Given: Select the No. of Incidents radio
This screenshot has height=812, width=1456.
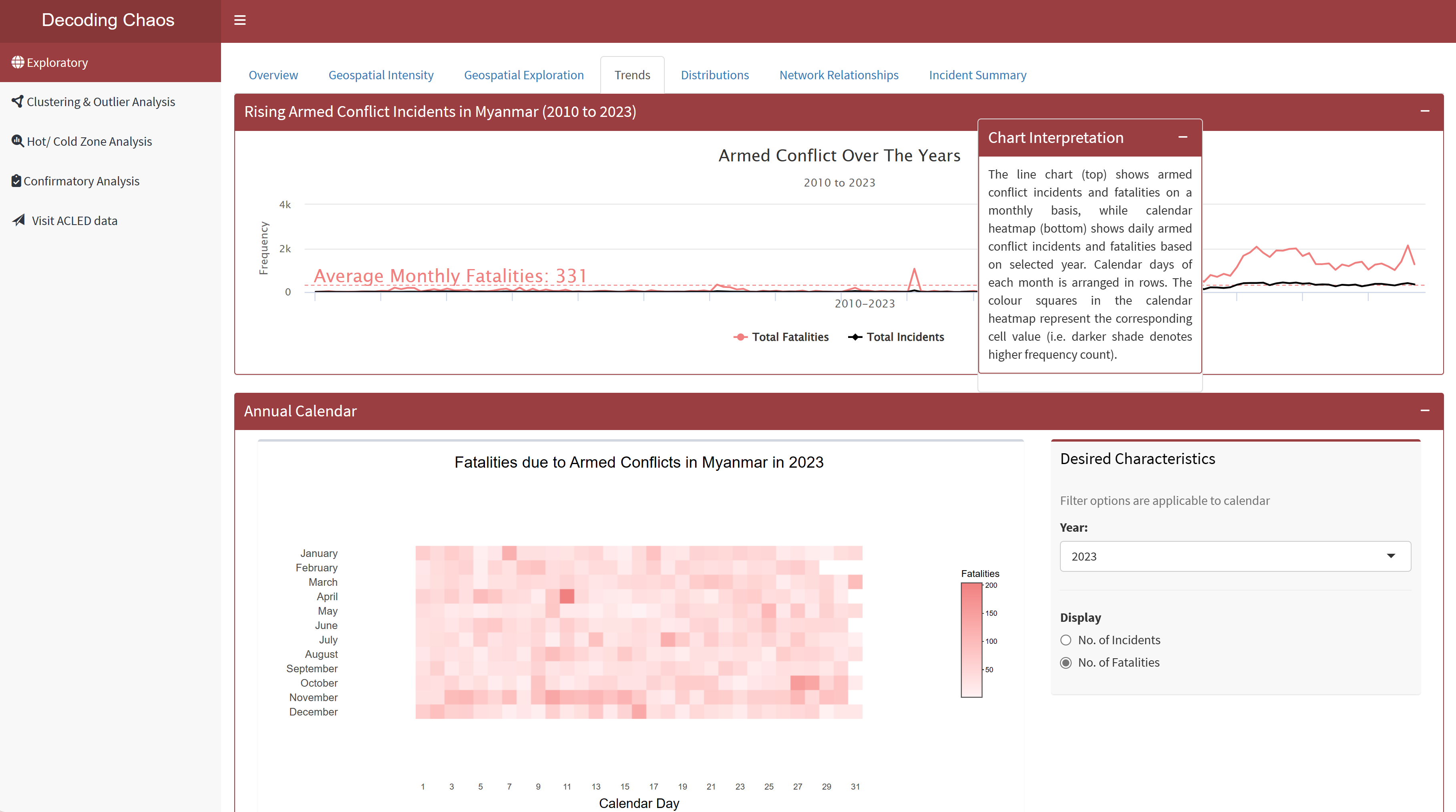Looking at the screenshot, I should click(x=1066, y=640).
